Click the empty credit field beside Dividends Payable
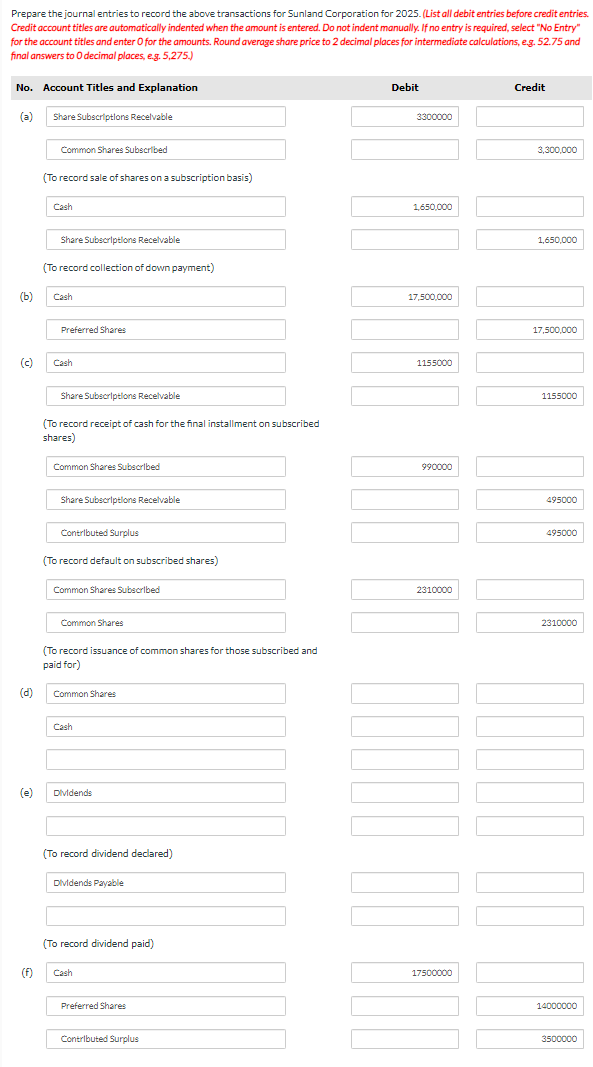Viewport: 593px width, 1067px height. (529, 882)
